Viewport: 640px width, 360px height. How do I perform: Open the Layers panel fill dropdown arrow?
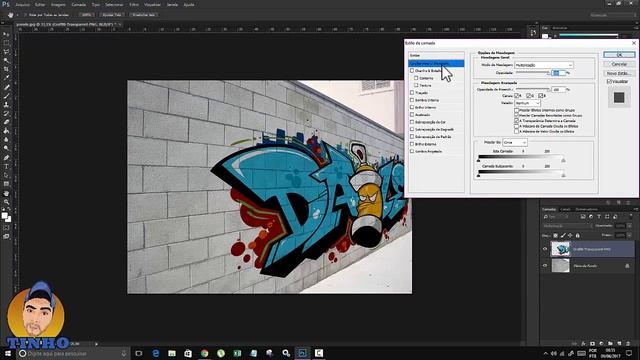coord(629,236)
